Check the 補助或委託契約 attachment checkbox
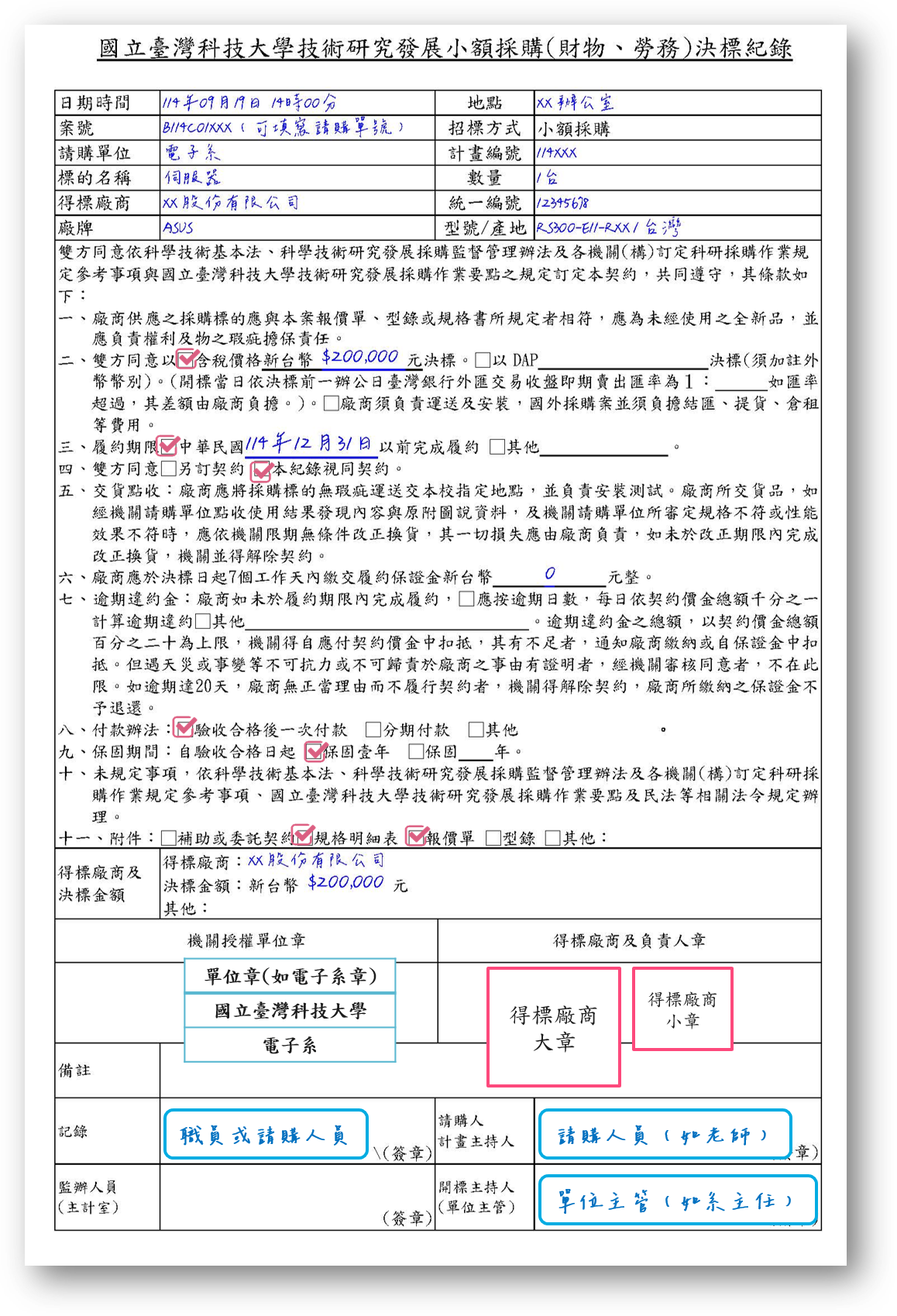 [x=168, y=838]
